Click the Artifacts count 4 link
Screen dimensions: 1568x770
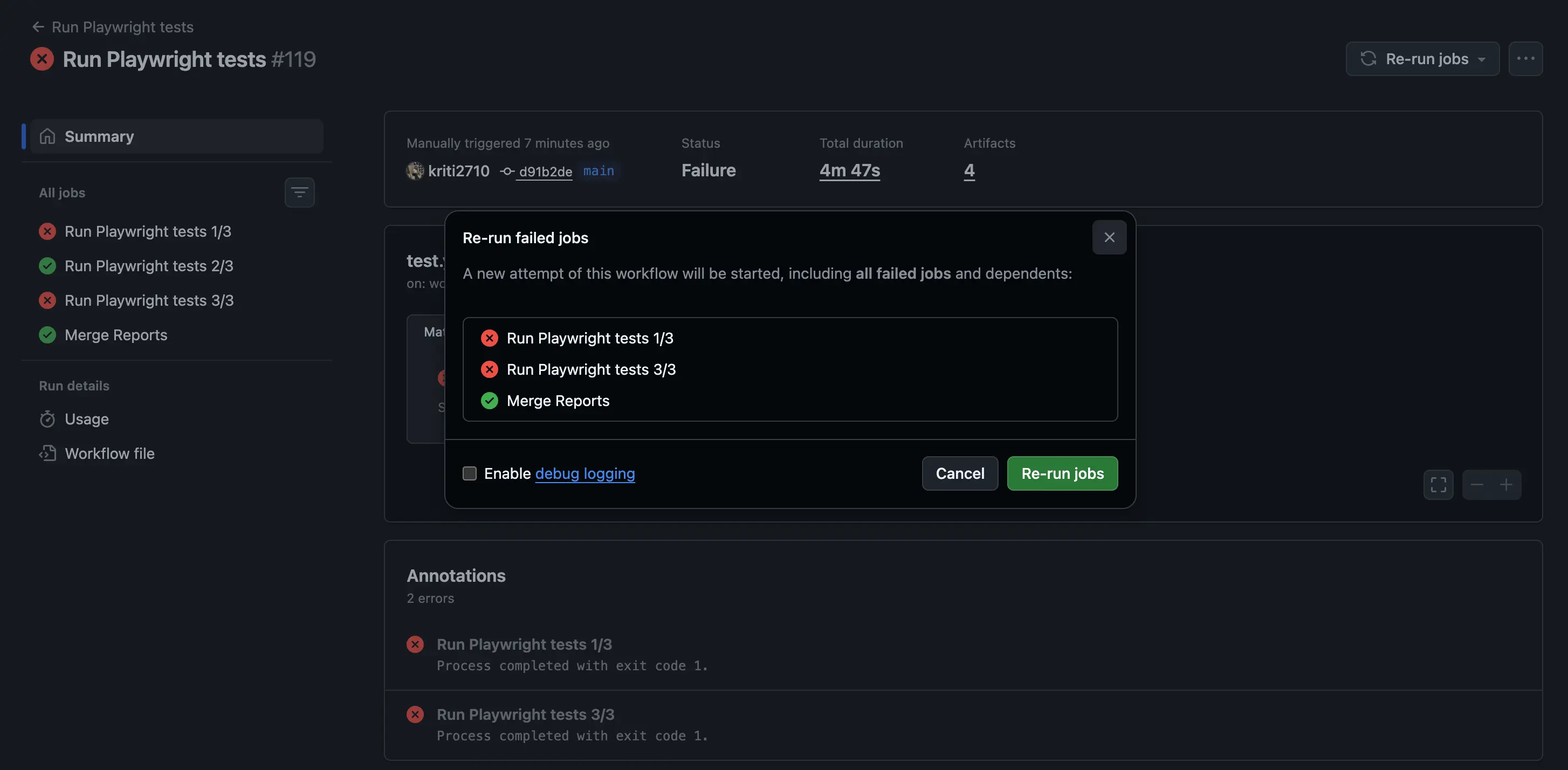pyautogui.click(x=968, y=170)
